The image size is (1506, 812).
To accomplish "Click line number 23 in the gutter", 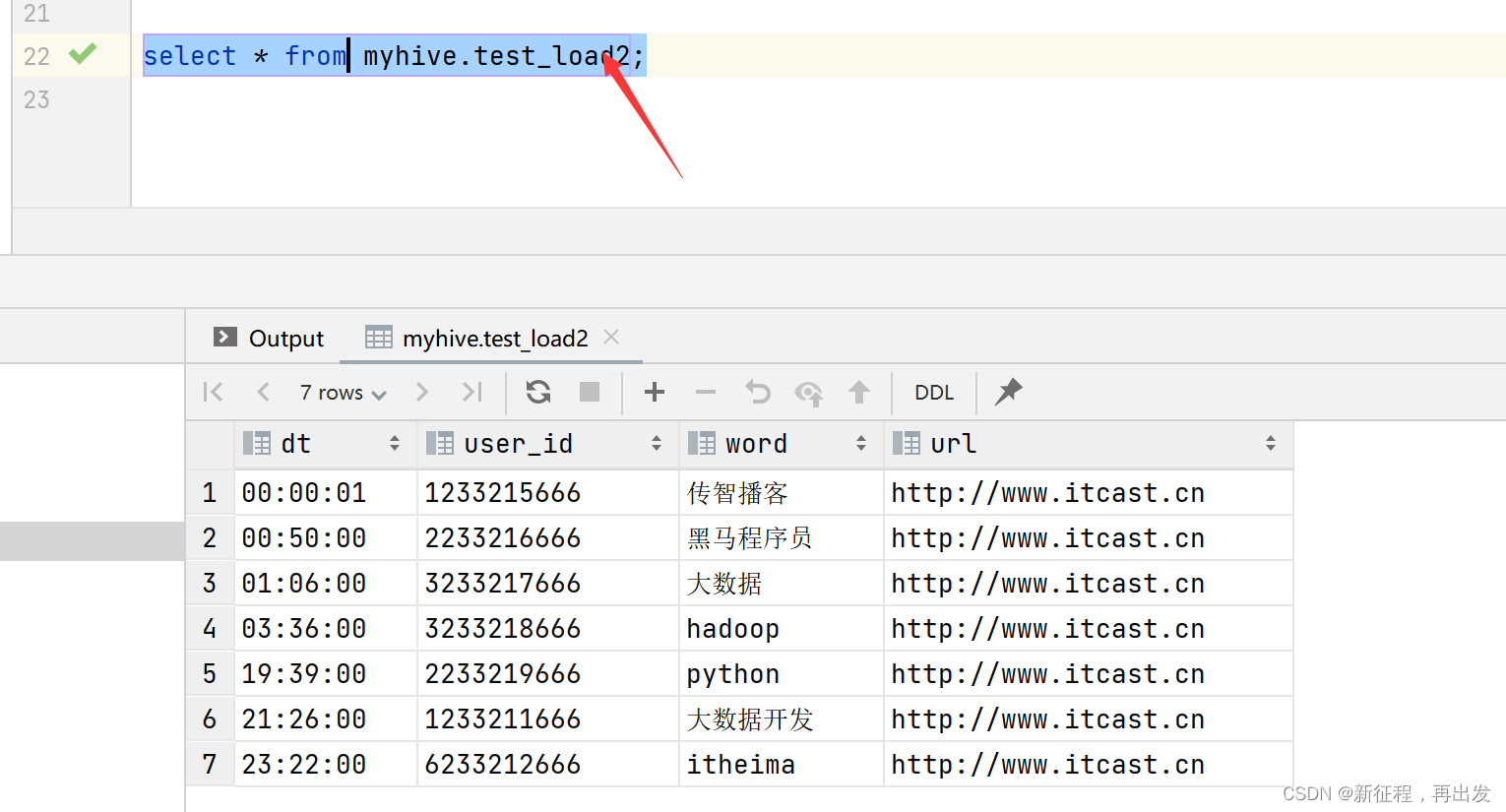I will click(37, 99).
